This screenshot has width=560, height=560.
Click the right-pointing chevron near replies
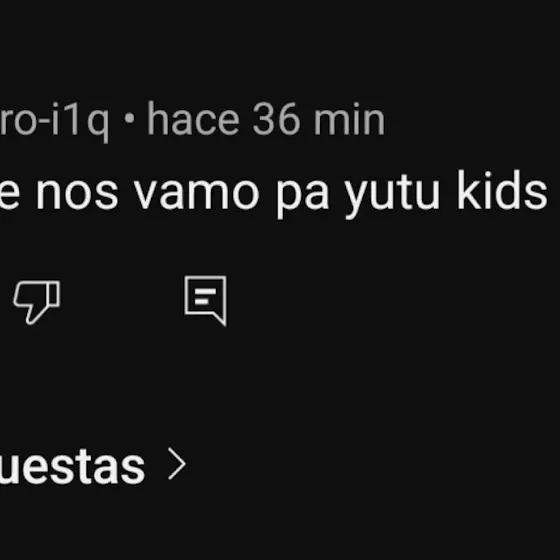click(x=177, y=464)
